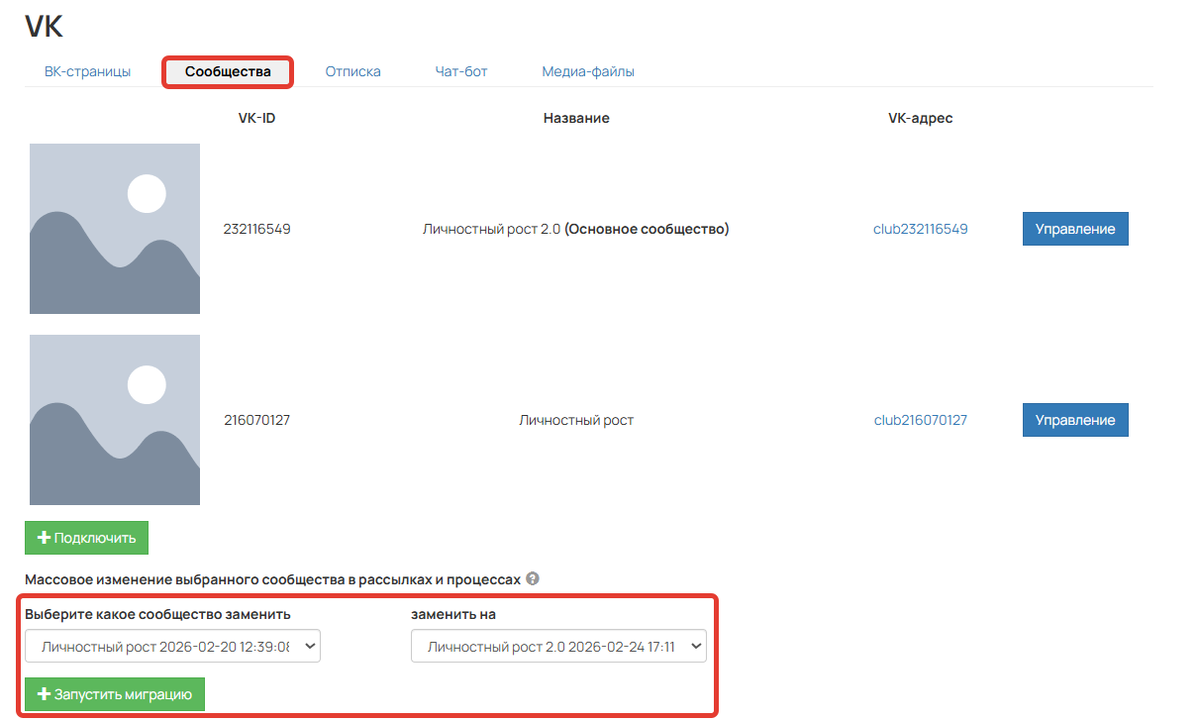Screen dimensions: 1199x721
Task: Click the avatar image of community 232116549
Action: [115, 229]
